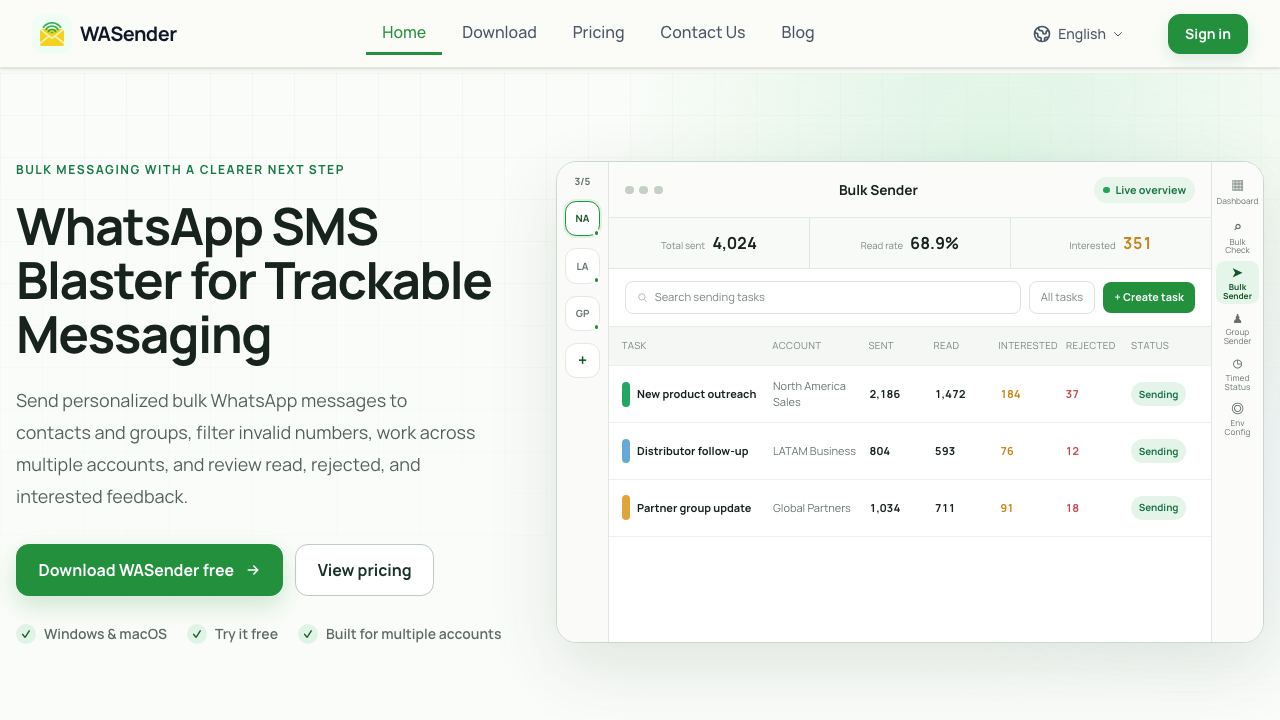This screenshot has width=1280, height=720.
Task: Click the TASK column header
Action: point(634,345)
